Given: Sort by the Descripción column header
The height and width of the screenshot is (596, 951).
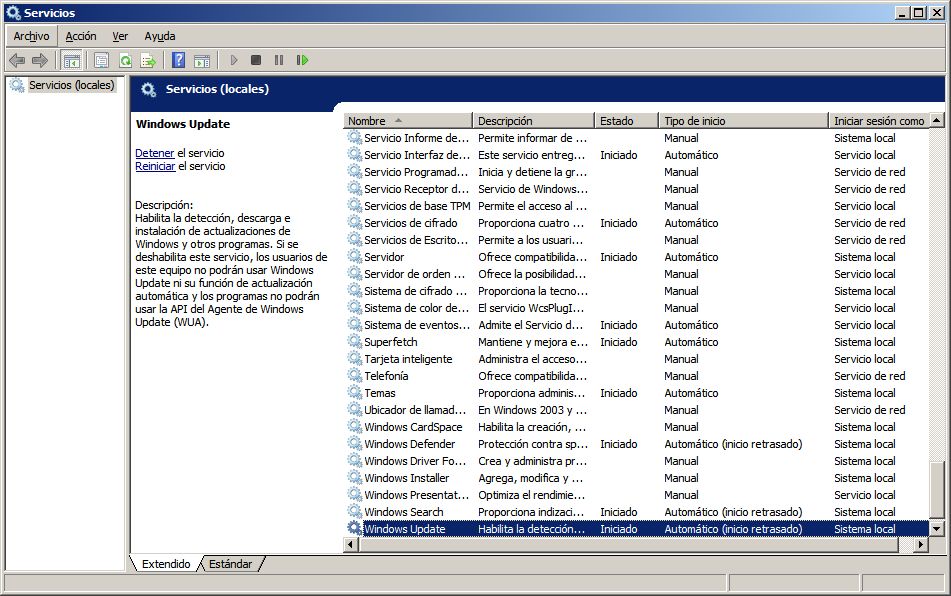Looking at the screenshot, I should click(533, 121).
